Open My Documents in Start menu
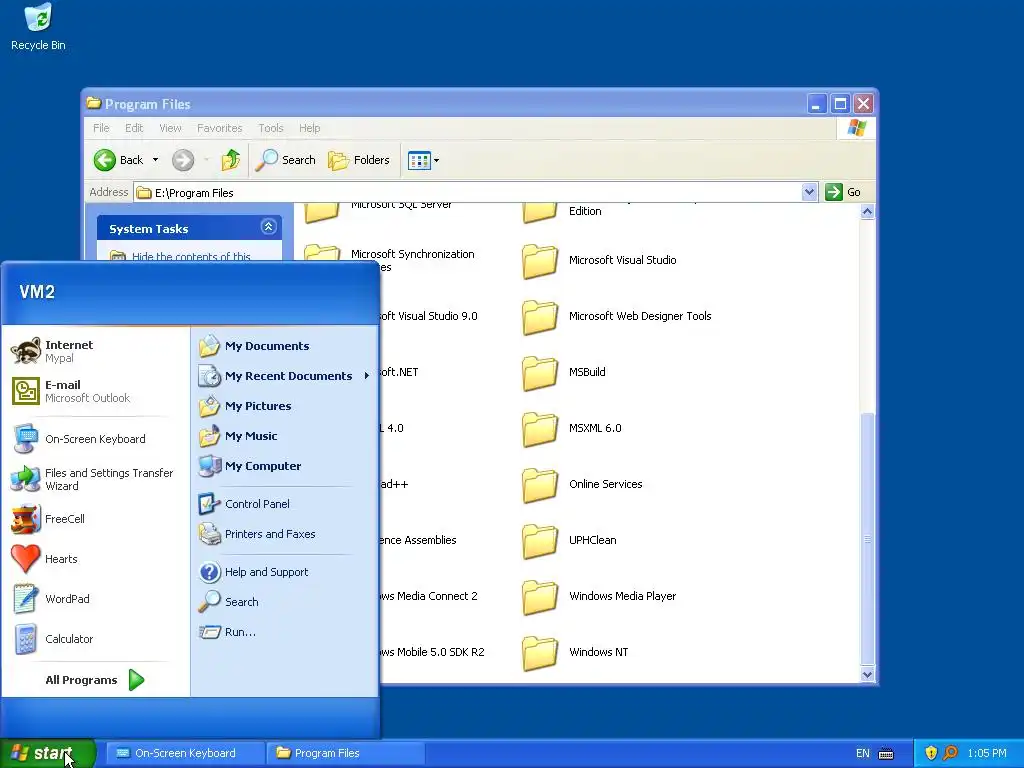The width and height of the screenshot is (1024, 768). pos(284,346)
